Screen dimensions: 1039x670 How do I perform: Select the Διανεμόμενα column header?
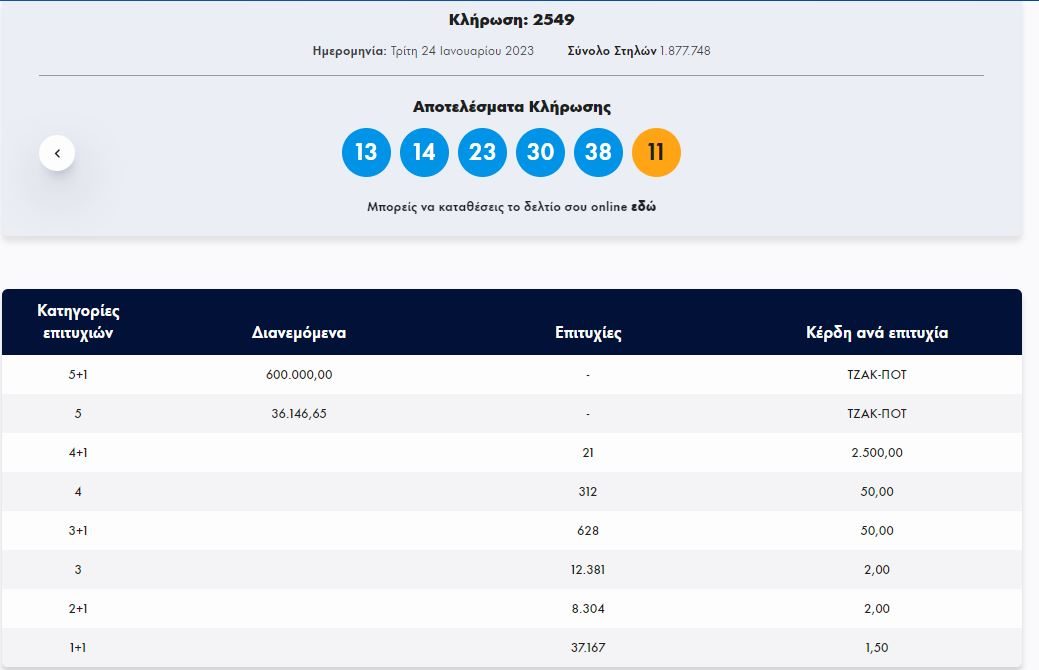299,332
